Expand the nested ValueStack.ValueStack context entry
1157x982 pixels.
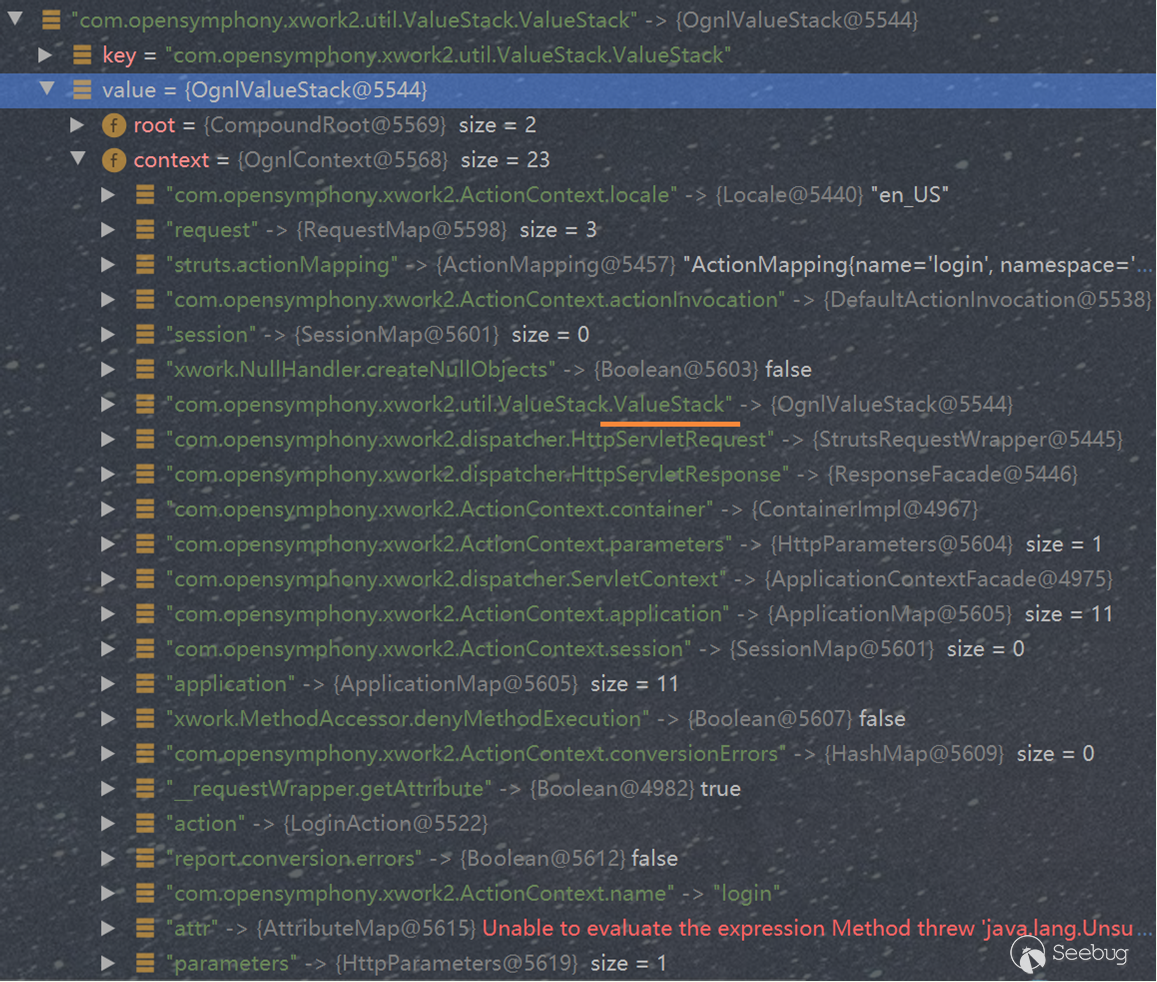click(x=108, y=404)
